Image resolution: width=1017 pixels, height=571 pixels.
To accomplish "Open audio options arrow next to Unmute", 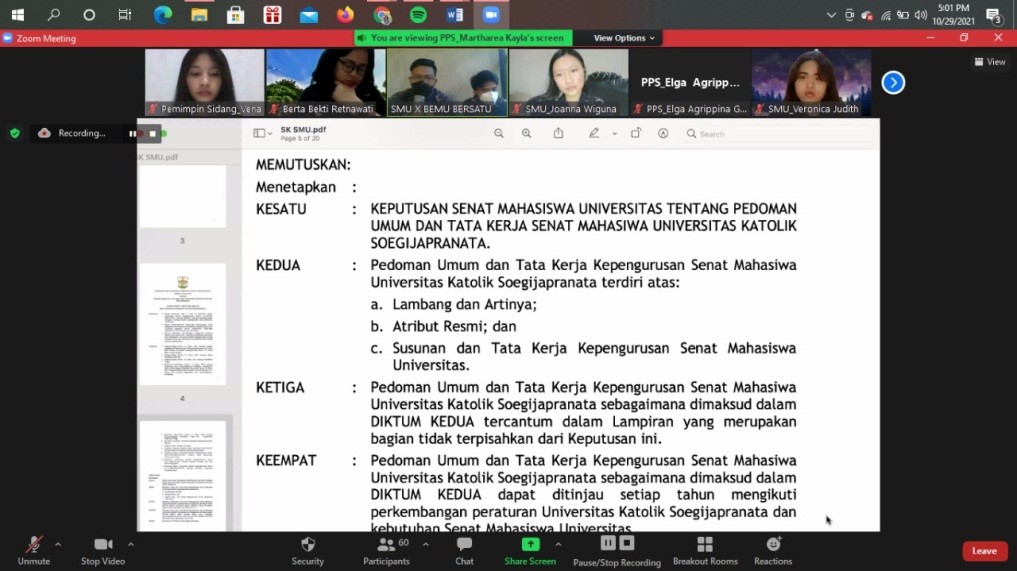I will click(58, 544).
